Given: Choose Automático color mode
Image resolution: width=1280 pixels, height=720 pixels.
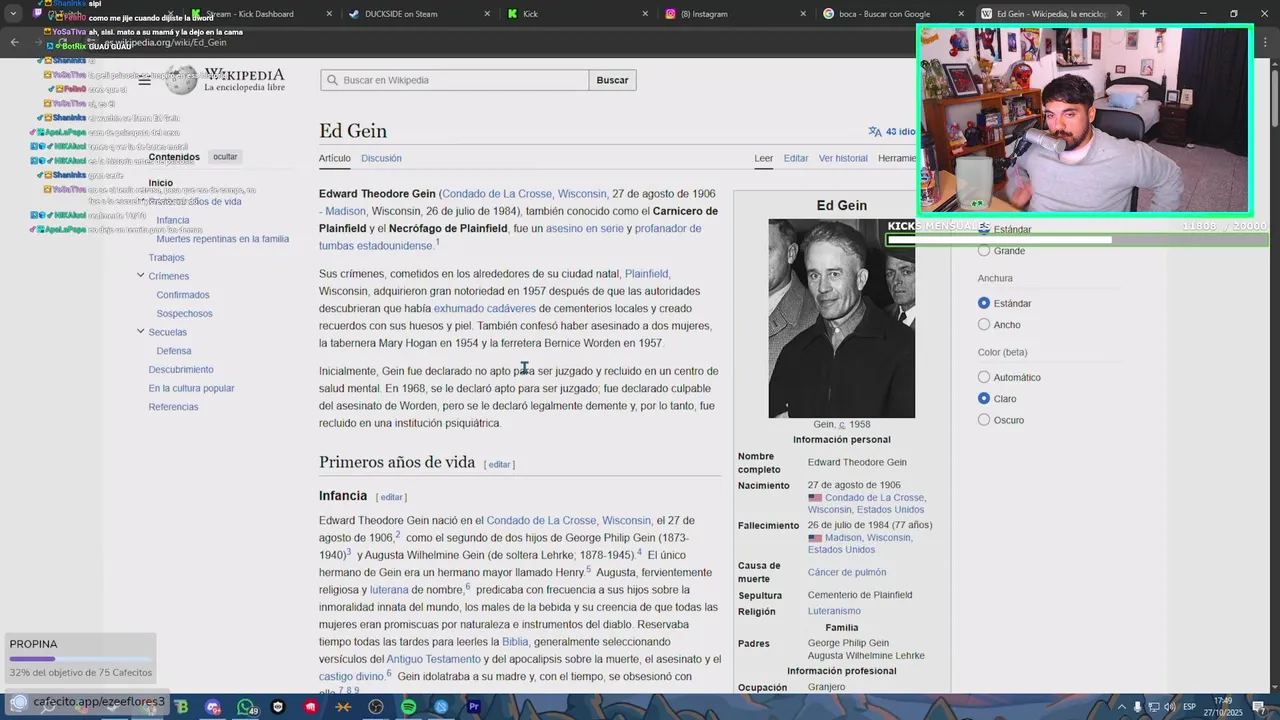Looking at the screenshot, I should point(984,377).
